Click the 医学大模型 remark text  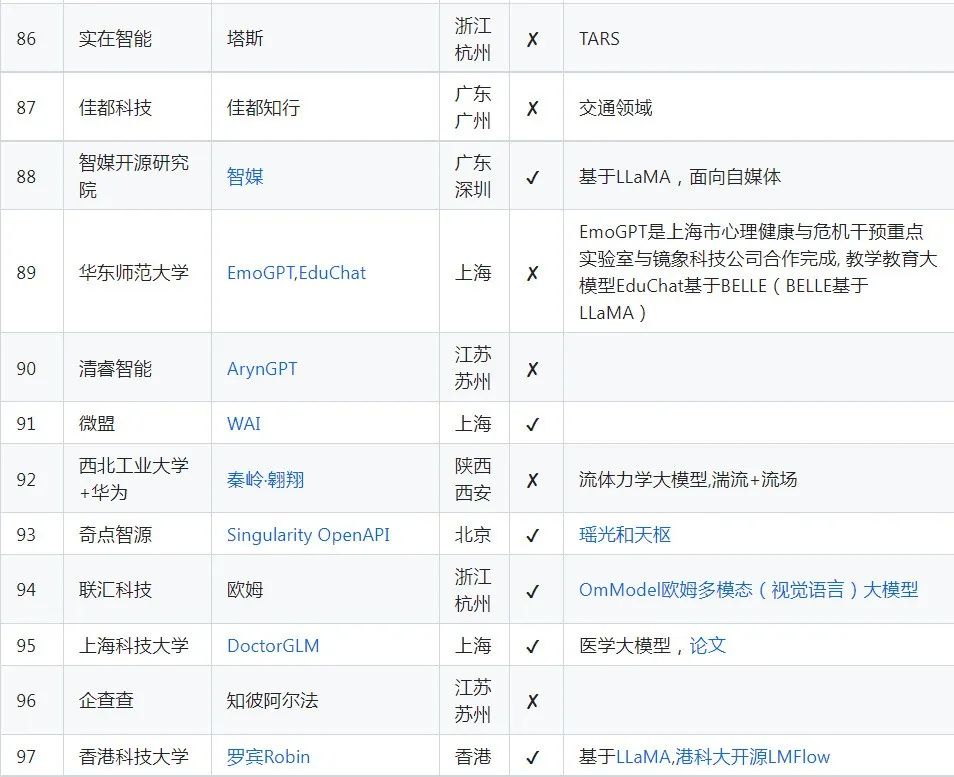pos(625,646)
